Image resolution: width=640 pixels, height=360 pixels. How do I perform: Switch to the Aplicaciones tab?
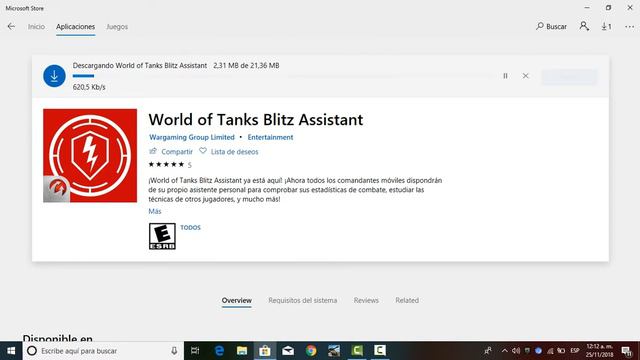point(76,27)
